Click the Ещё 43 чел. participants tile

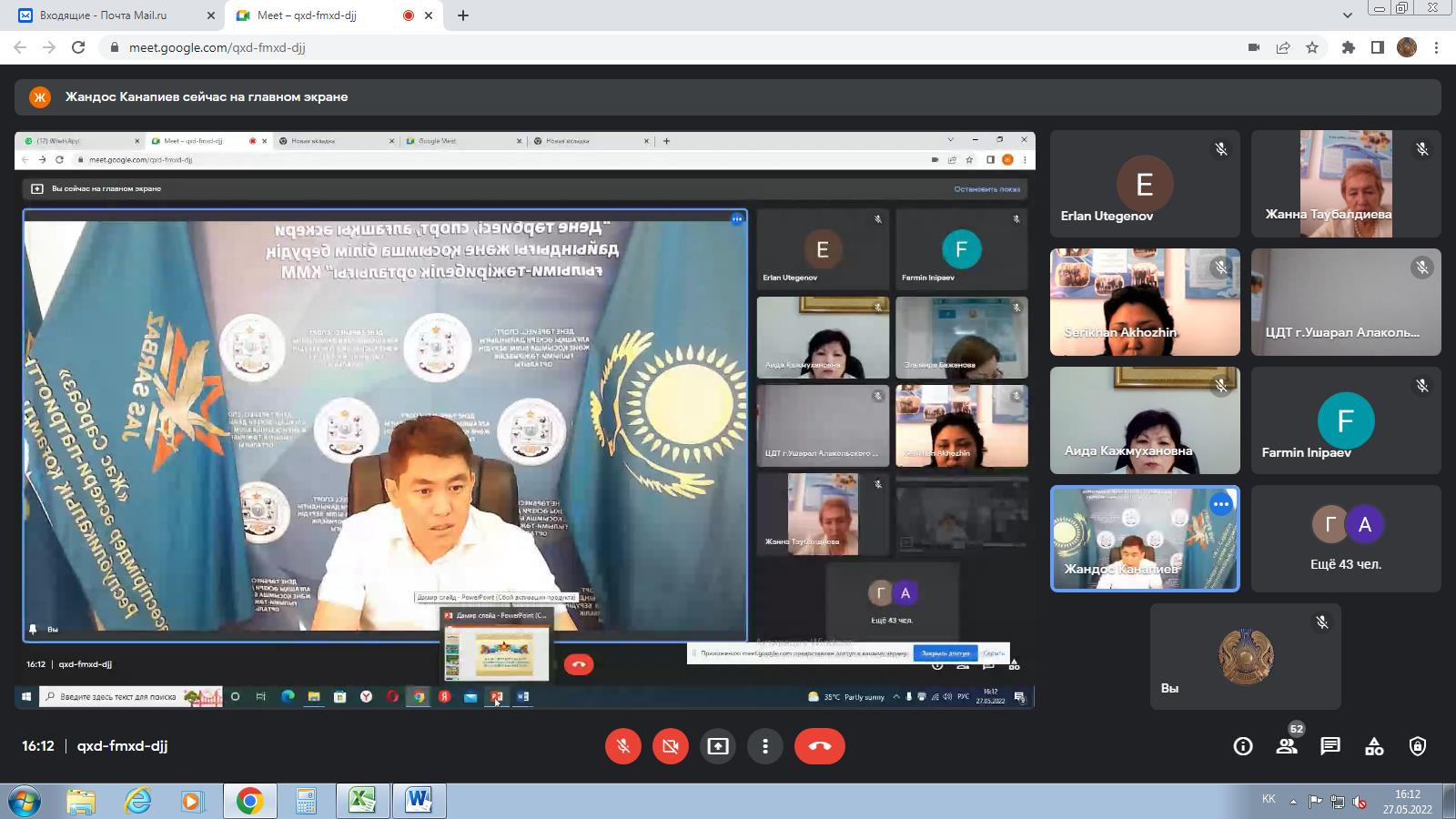(x=1345, y=539)
